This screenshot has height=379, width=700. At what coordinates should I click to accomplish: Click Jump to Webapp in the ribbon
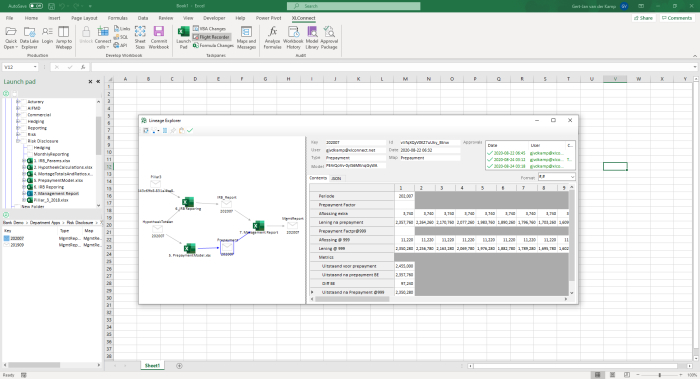point(64,37)
